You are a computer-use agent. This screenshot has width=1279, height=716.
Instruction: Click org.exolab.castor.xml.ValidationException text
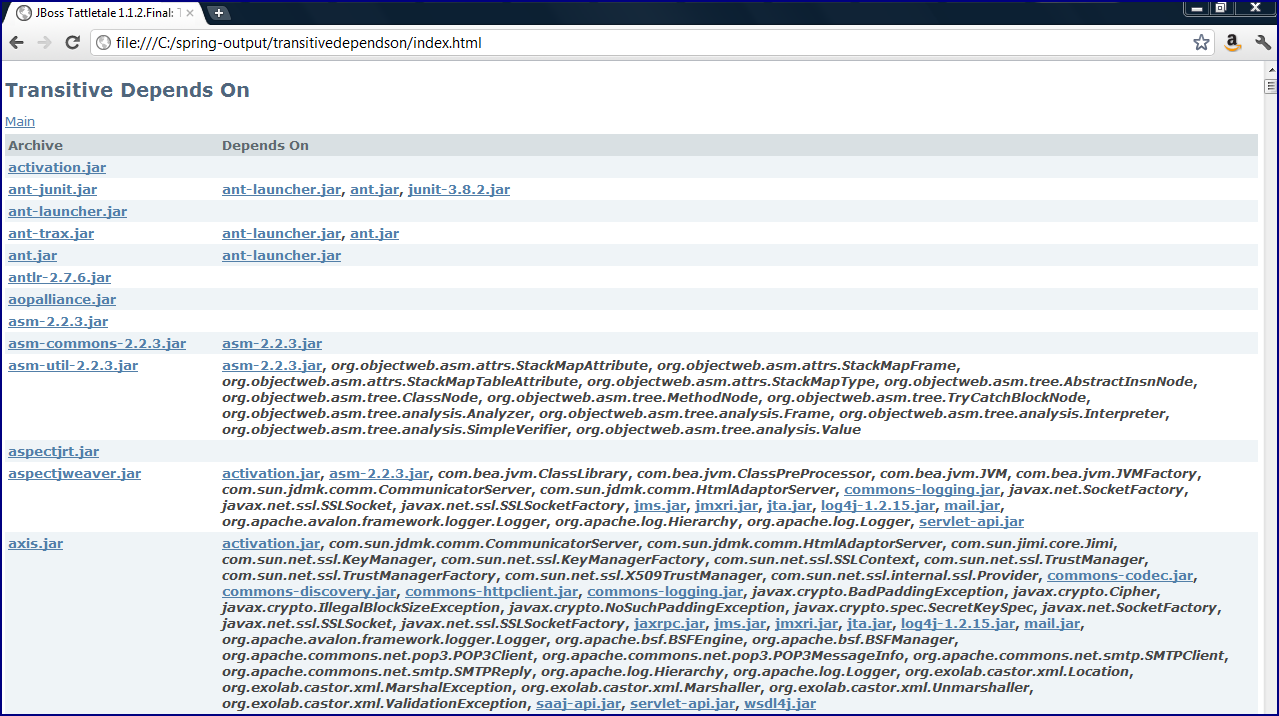point(374,703)
